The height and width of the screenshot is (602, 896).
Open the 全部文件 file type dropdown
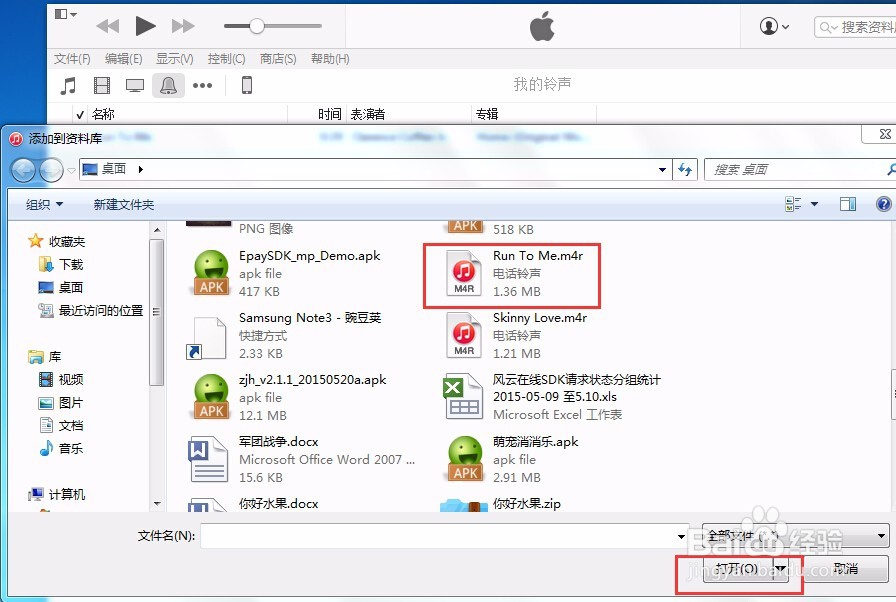(x=795, y=536)
